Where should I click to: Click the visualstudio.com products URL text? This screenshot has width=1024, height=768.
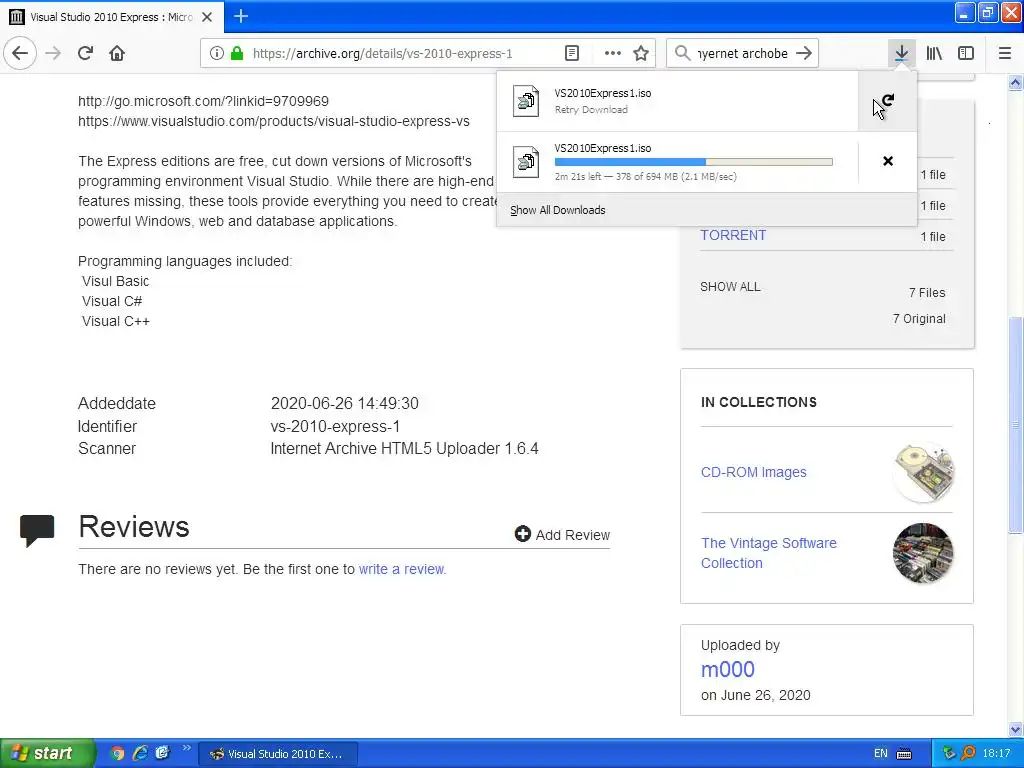pos(274,121)
